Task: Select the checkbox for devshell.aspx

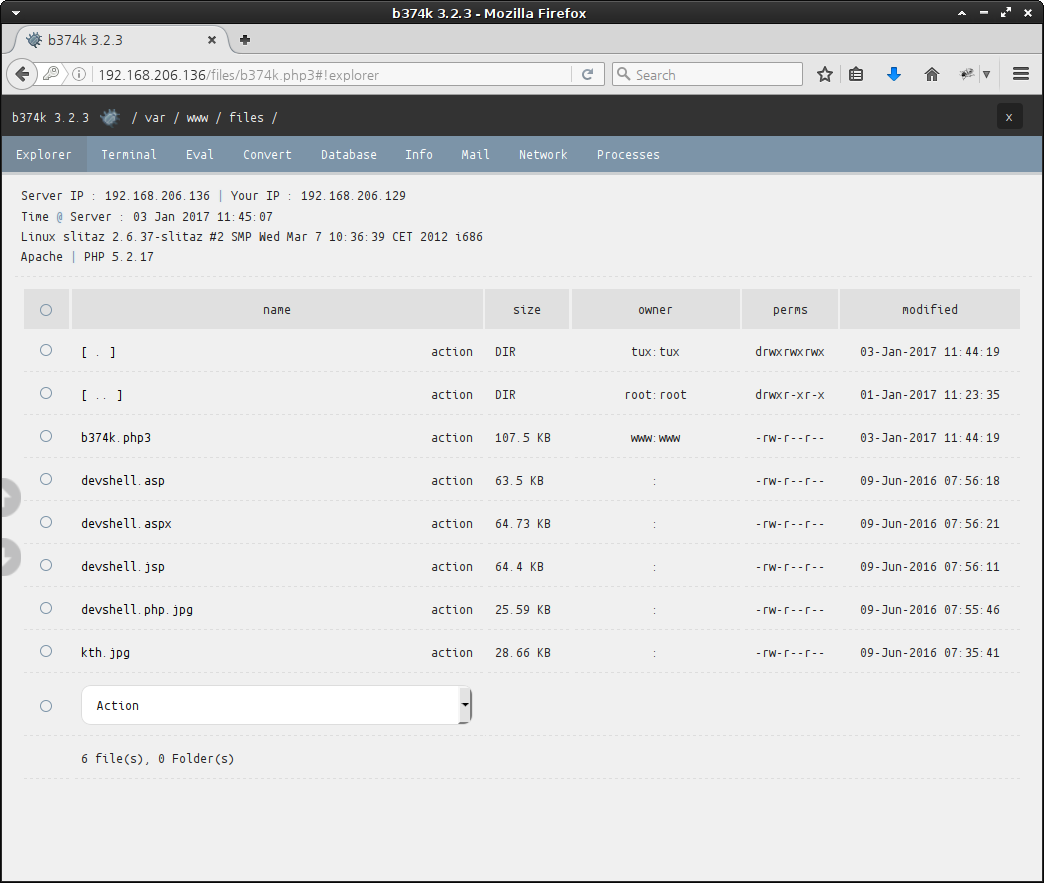Action: click(x=46, y=522)
